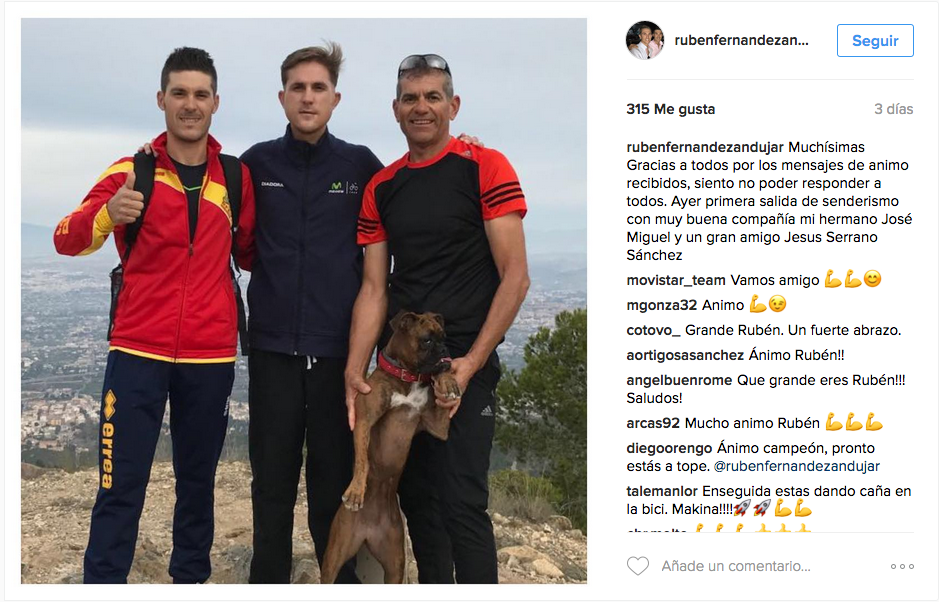Open mgonza32 commenter profile
Image resolution: width=939 pixels, height=602 pixels.
[x=662, y=305]
